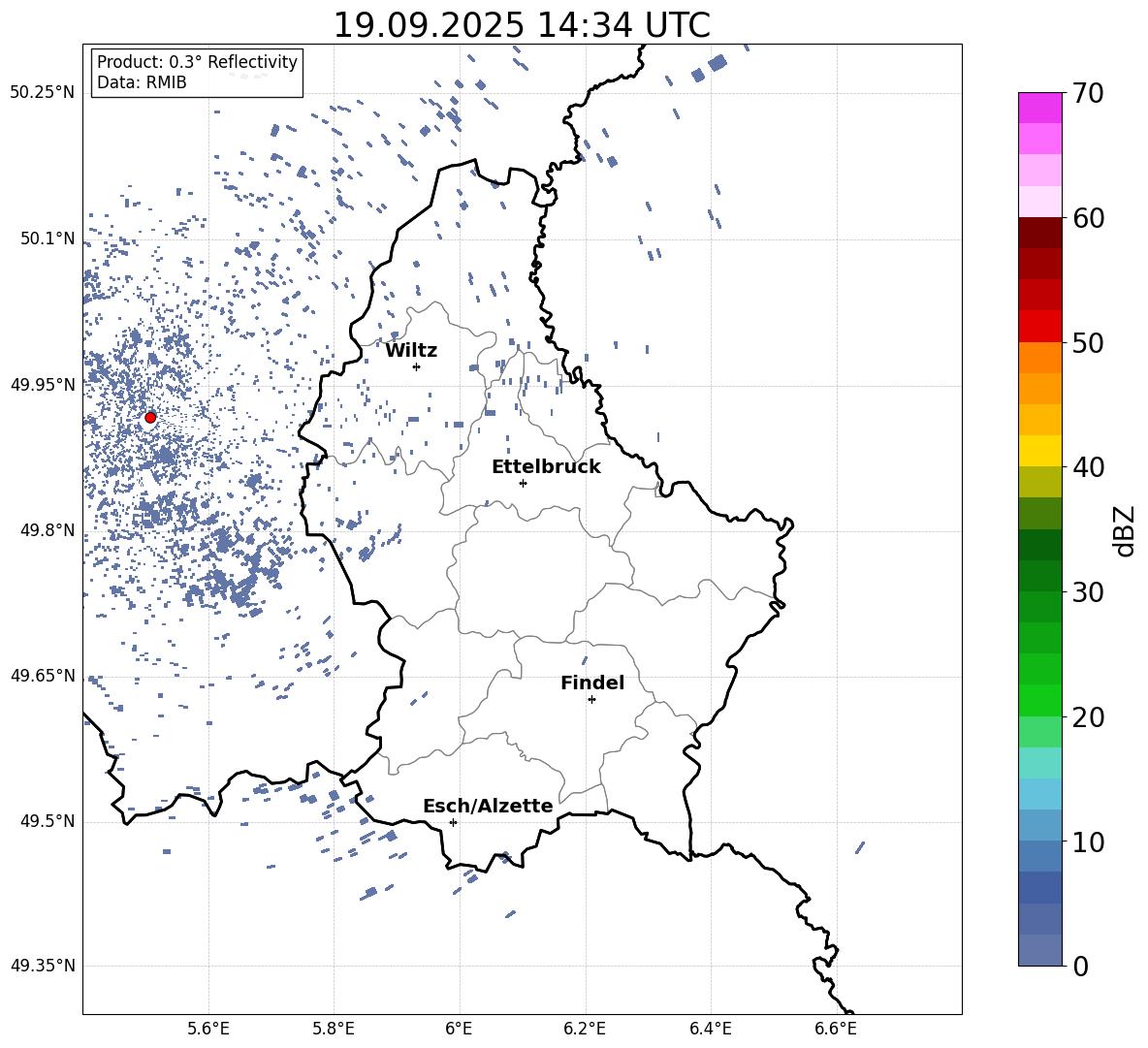Click the red radar site marker

150,417
